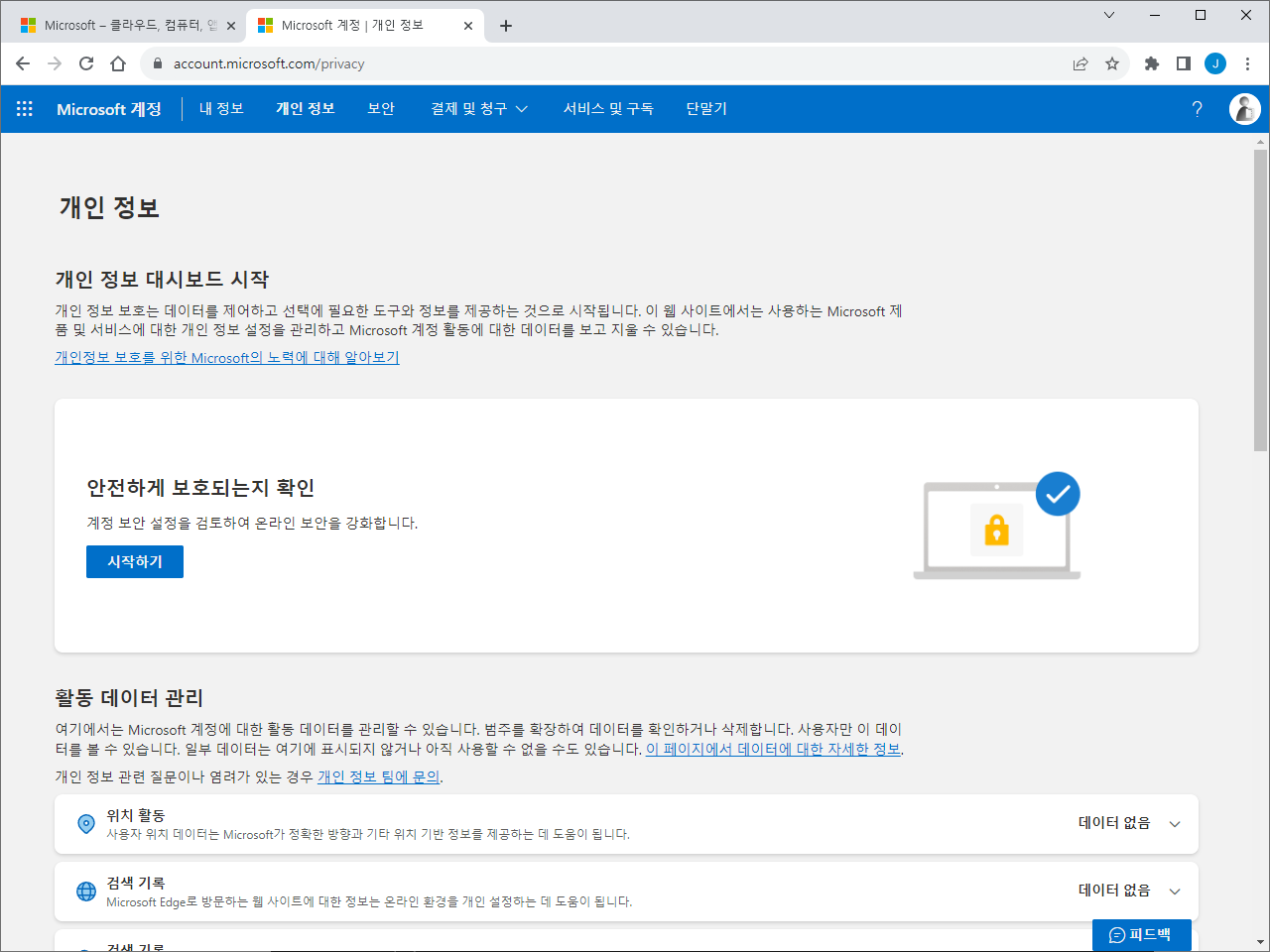Click the 안전하게 보호되는지 확인 heading

pos(200,488)
